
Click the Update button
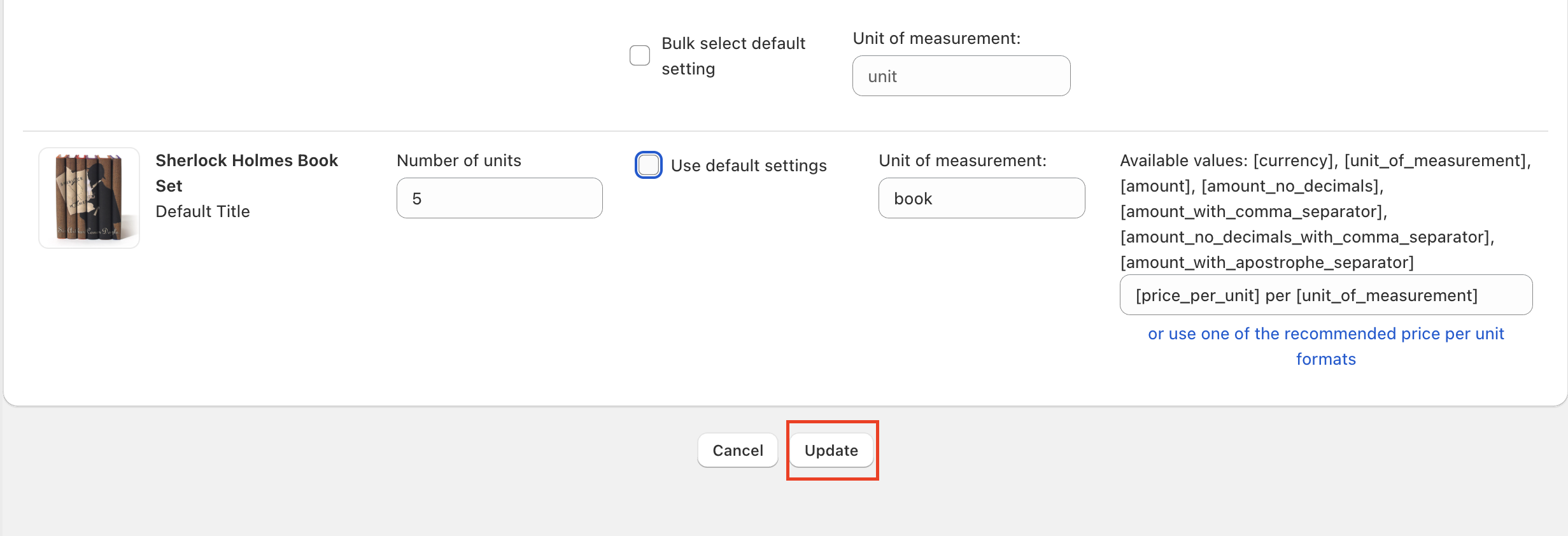click(x=831, y=450)
